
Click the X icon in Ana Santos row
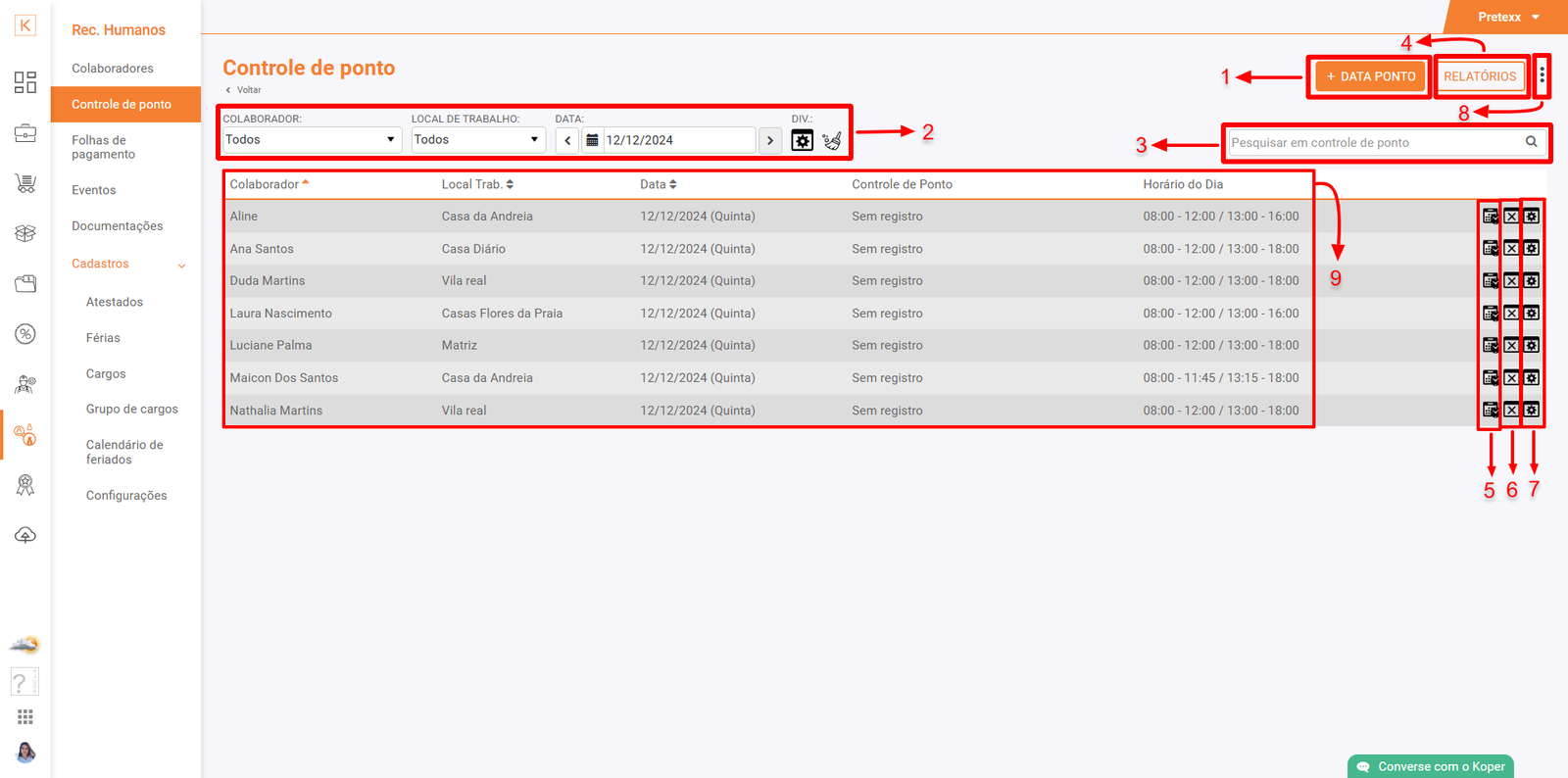click(x=1511, y=249)
